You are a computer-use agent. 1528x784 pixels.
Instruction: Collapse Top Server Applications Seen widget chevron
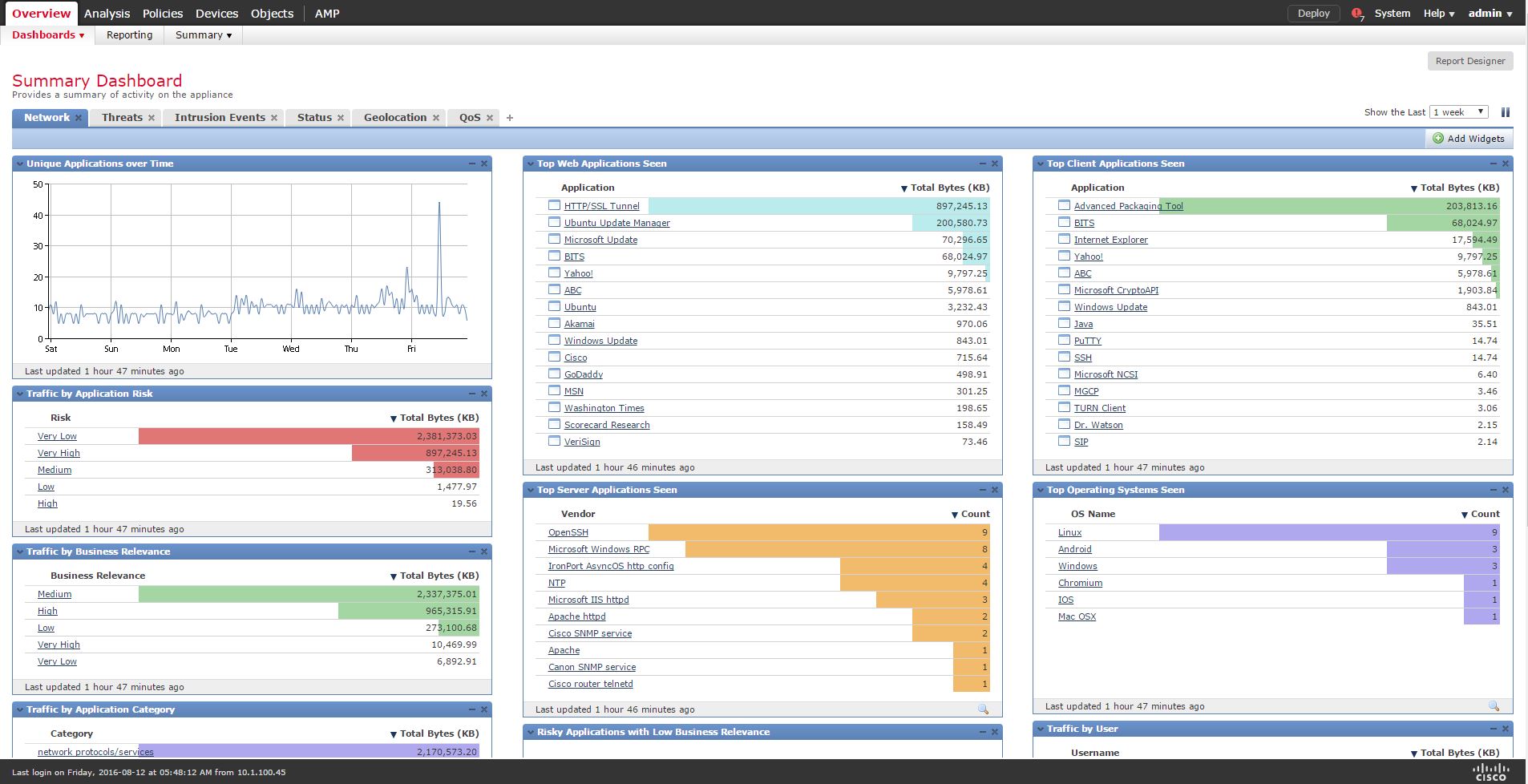tap(531, 490)
